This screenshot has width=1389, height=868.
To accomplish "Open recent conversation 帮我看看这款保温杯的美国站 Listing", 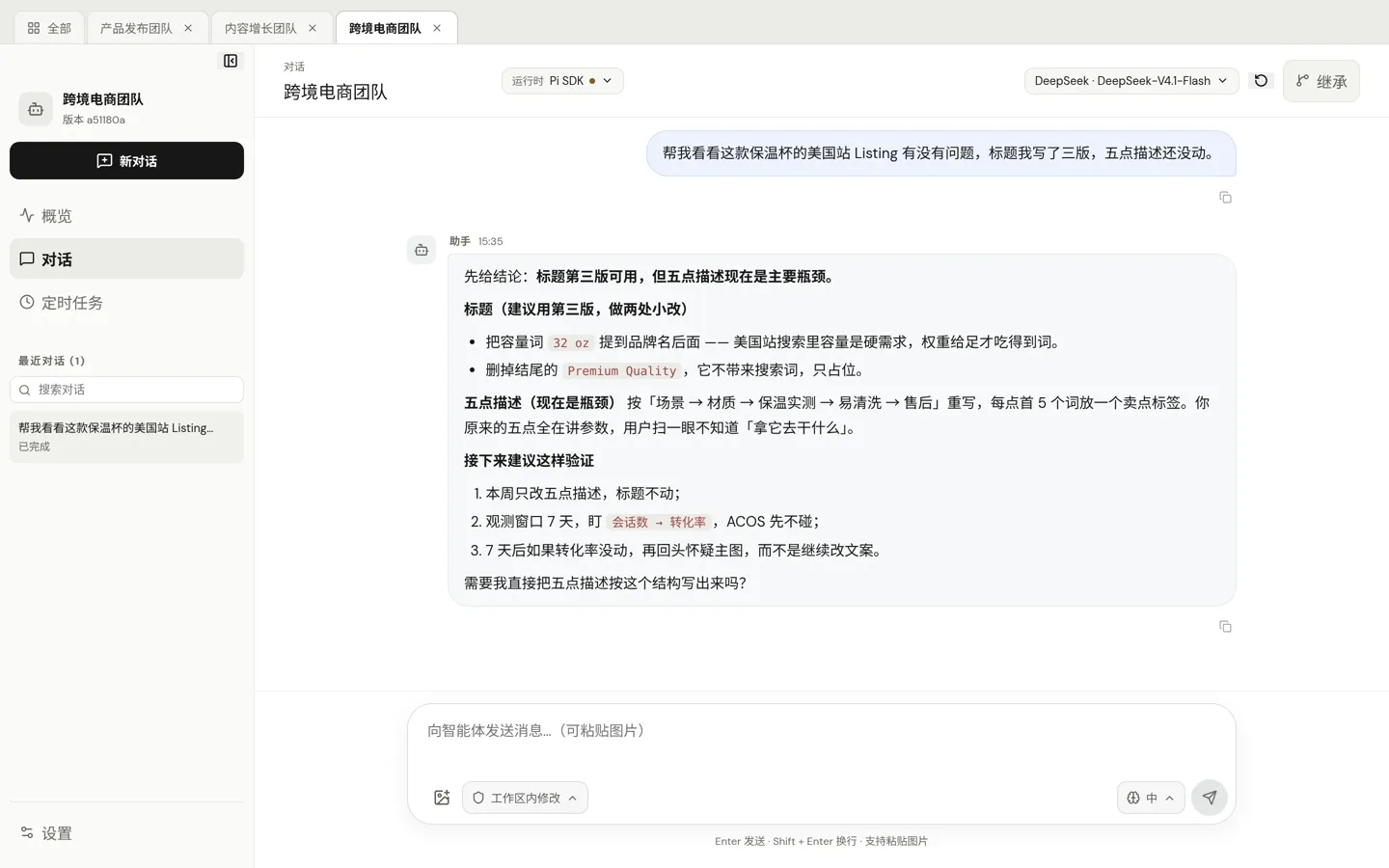I will tap(126, 437).
